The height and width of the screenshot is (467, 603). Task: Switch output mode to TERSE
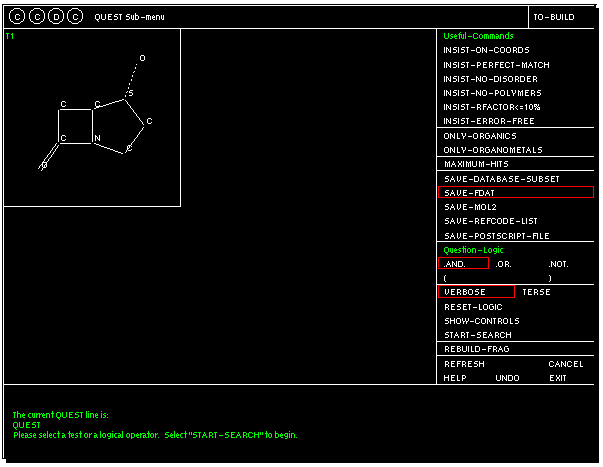click(536, 292)
